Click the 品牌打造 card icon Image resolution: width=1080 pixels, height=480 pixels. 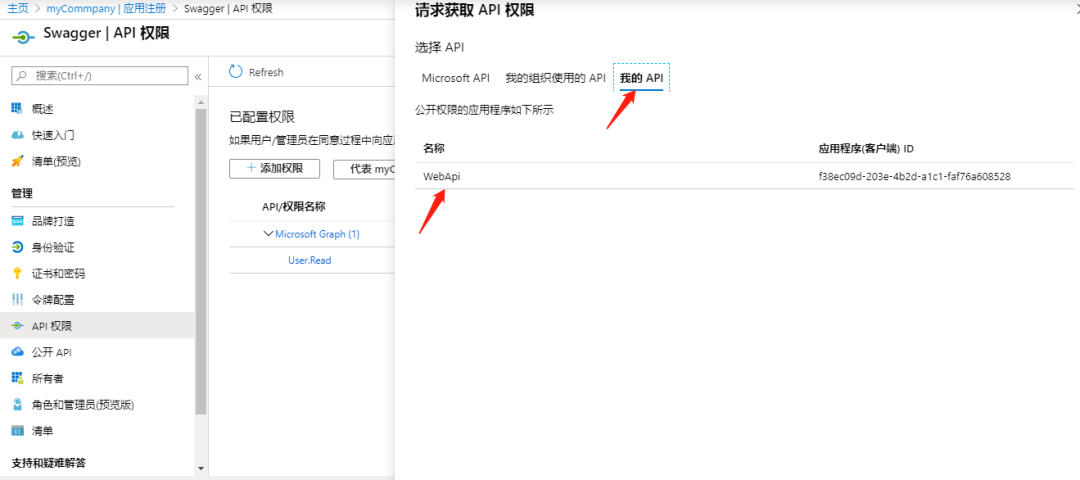tap(17, 221)
